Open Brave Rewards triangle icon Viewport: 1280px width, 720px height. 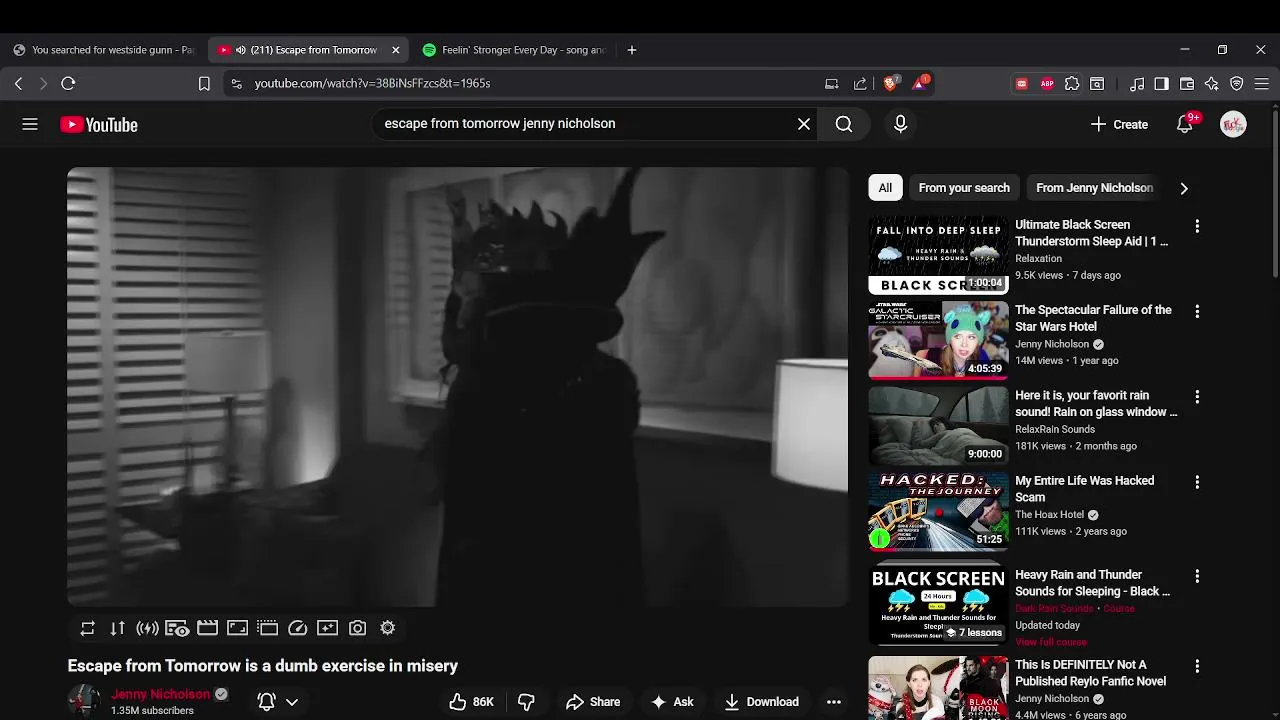click(x=920, y=84)
